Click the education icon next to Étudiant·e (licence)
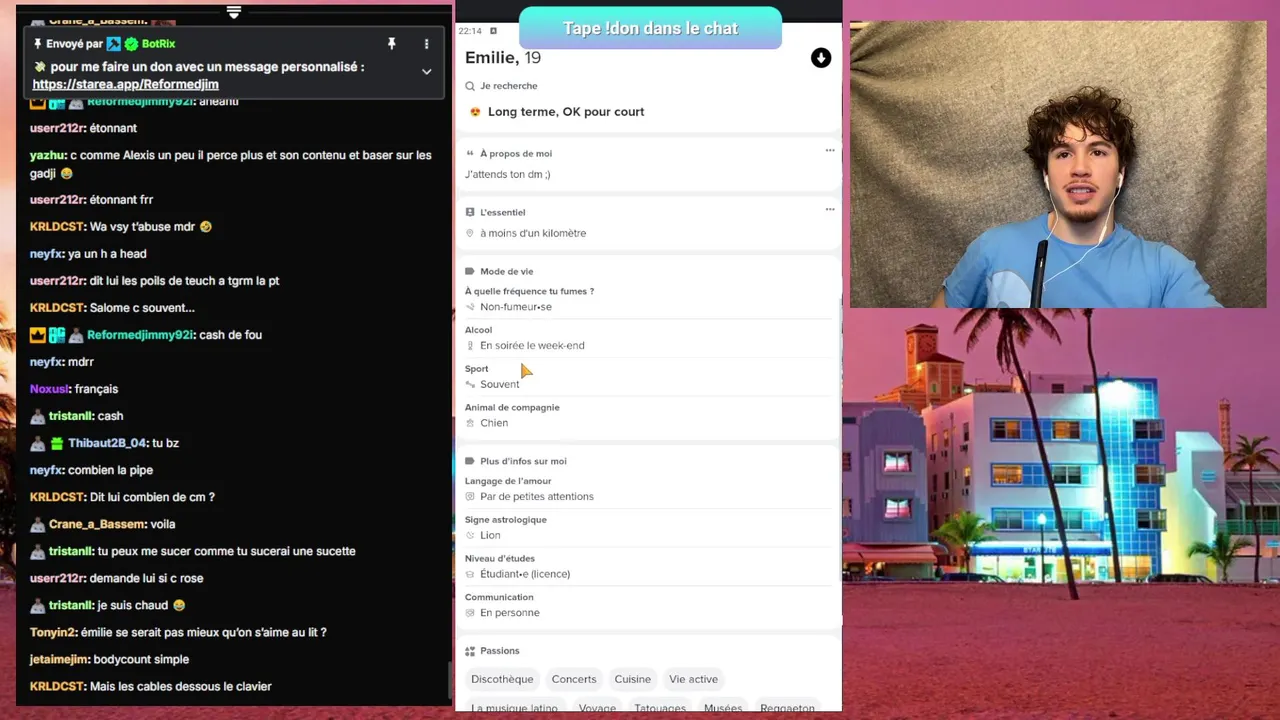This screenshot has width=1280, height=720. click(x=470, y=574)
